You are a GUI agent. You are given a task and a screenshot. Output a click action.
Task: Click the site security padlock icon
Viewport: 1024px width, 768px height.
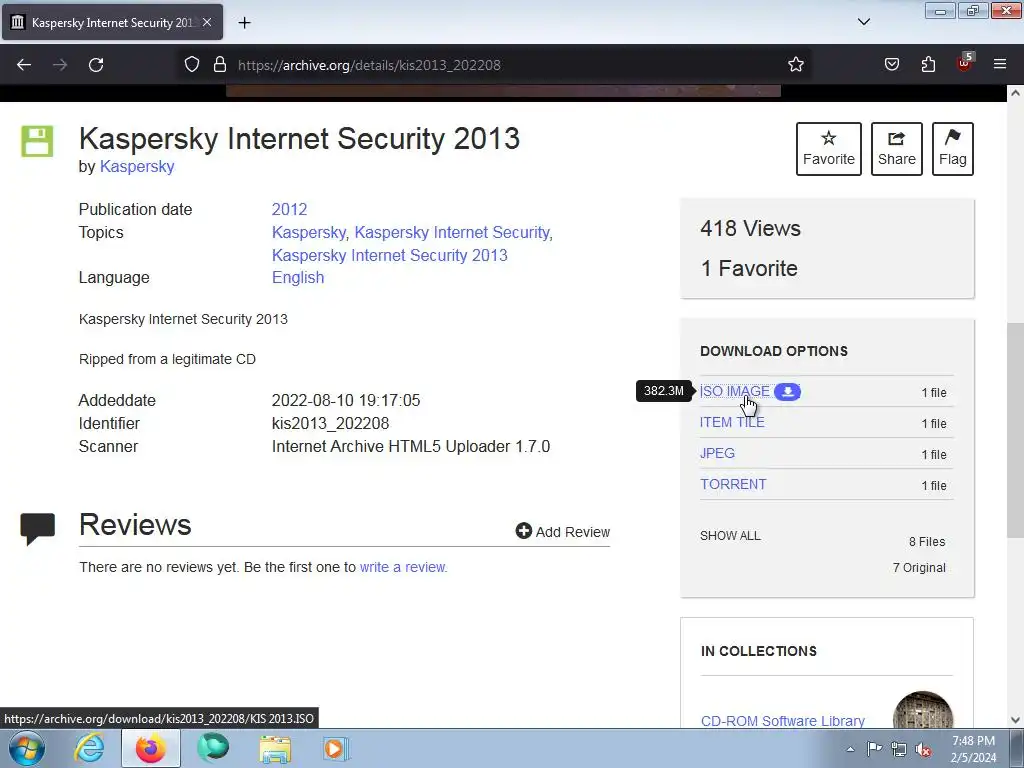pyautogui.click(x=220, y=65)
